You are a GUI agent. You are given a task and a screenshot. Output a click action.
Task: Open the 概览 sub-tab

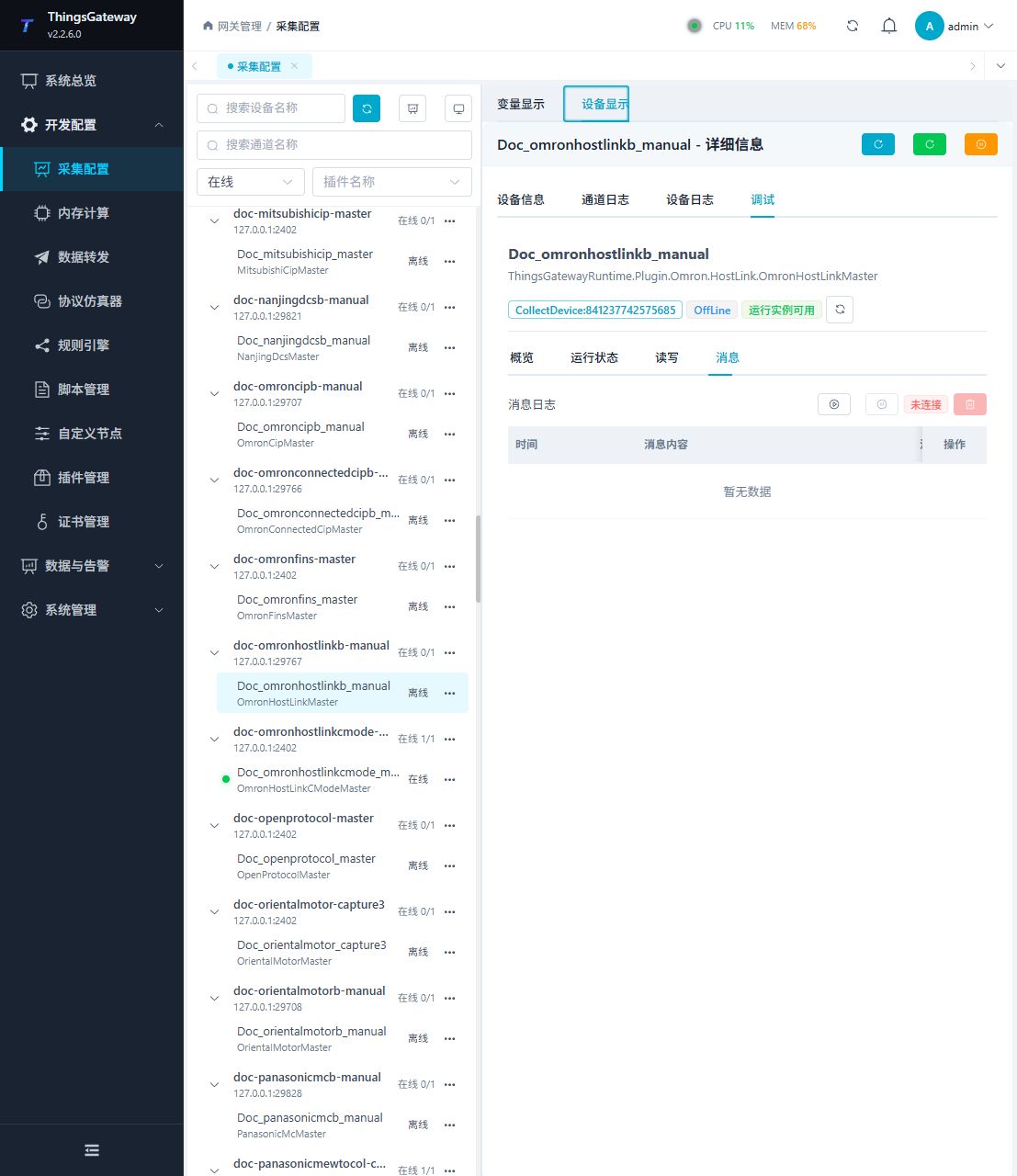click(522, 357)
